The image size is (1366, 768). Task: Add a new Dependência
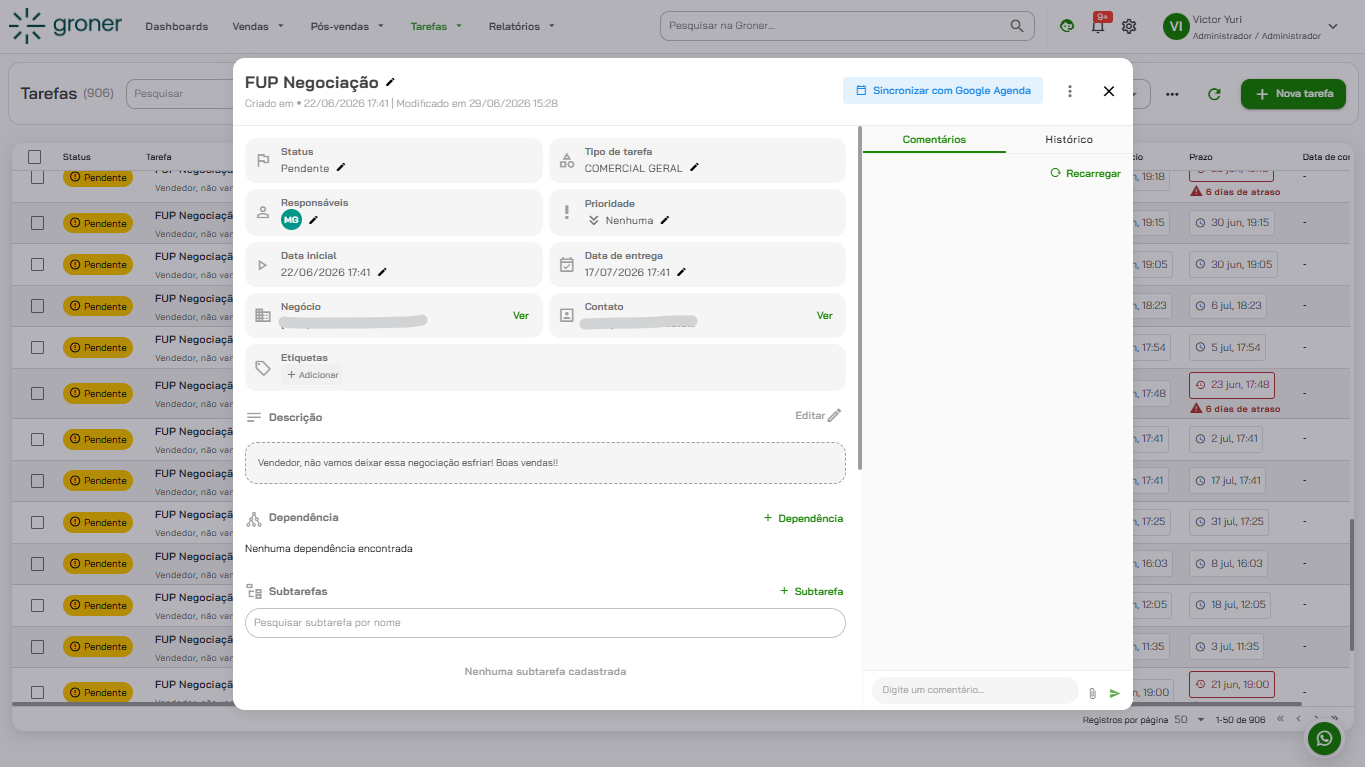click(x=803, y=518)
